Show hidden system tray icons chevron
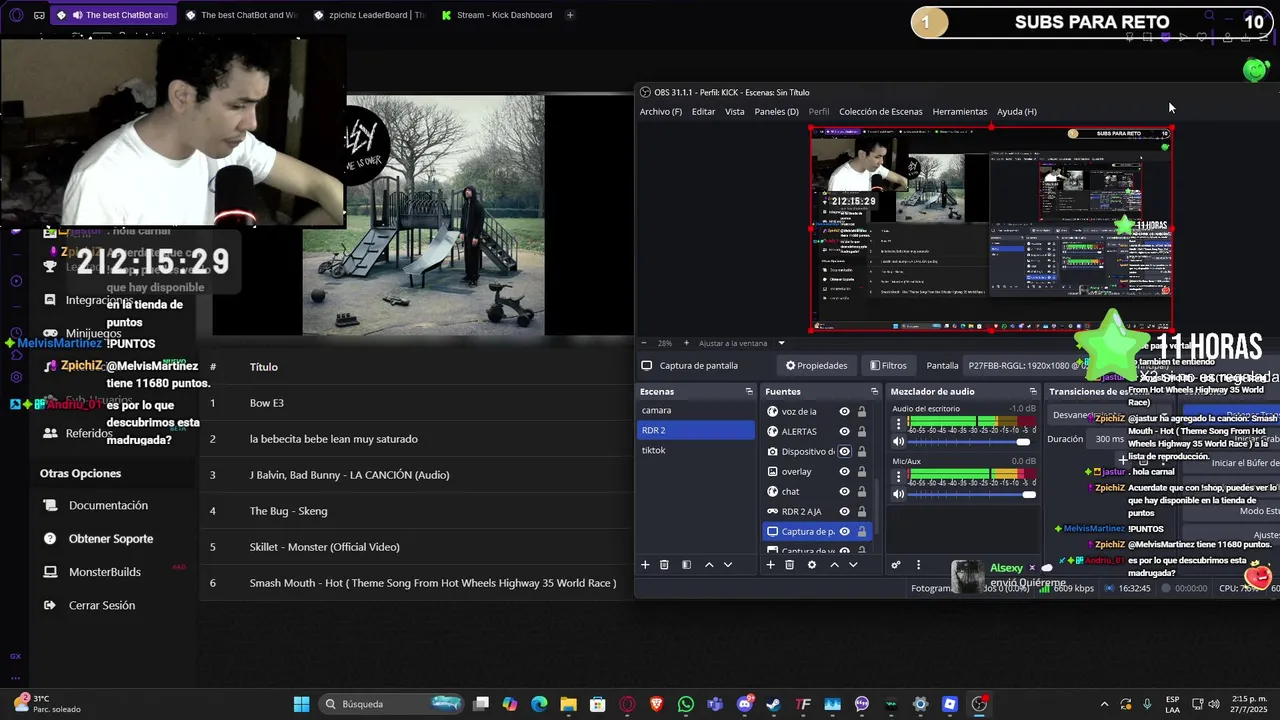The image size is (1280, 720). coord(1104,704)
